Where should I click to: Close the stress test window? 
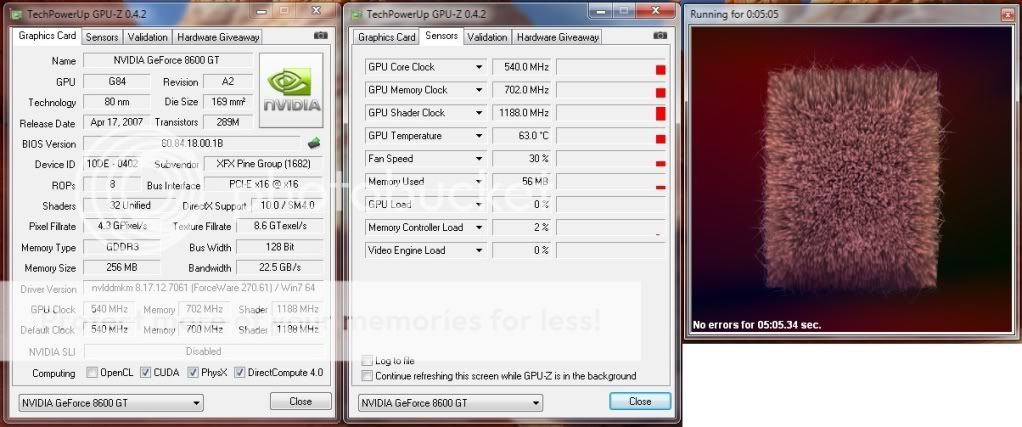[x=1008, y=14]
